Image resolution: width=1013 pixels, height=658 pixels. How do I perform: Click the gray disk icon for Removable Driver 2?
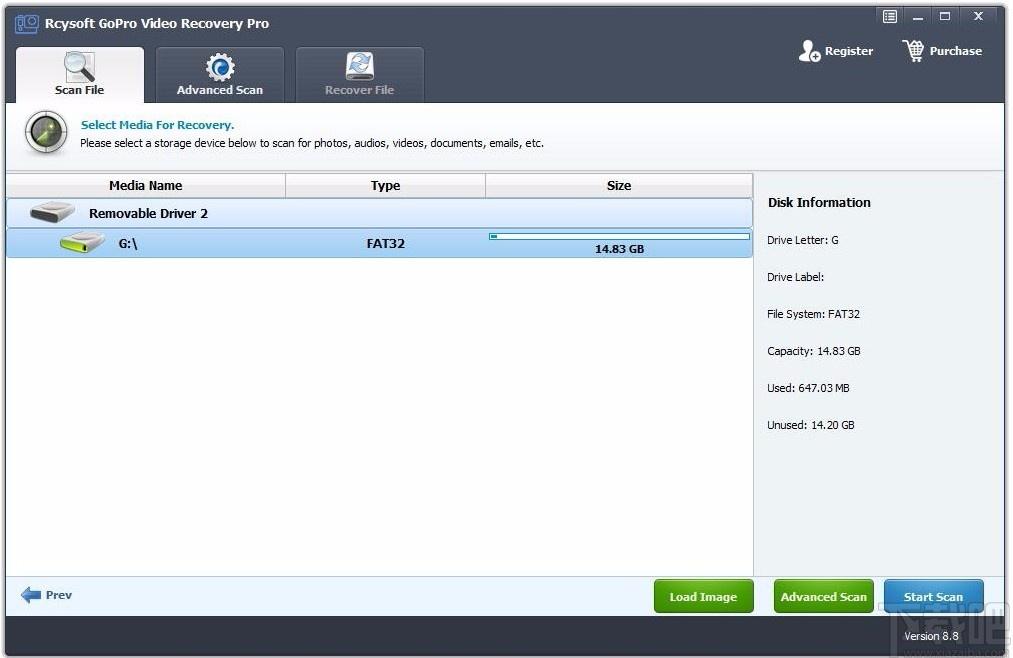[x=52, y=212]
